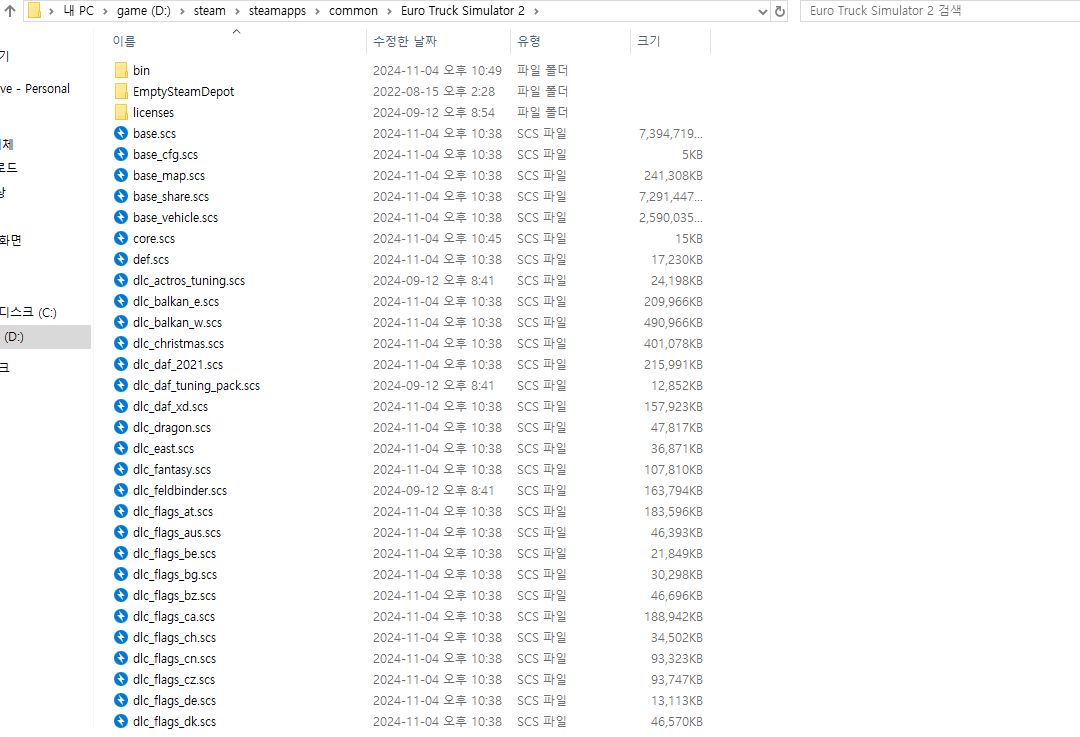1080x737 pixels.
Task: Select file name 'dlc_flags_de.scs'
Action: 174,700
